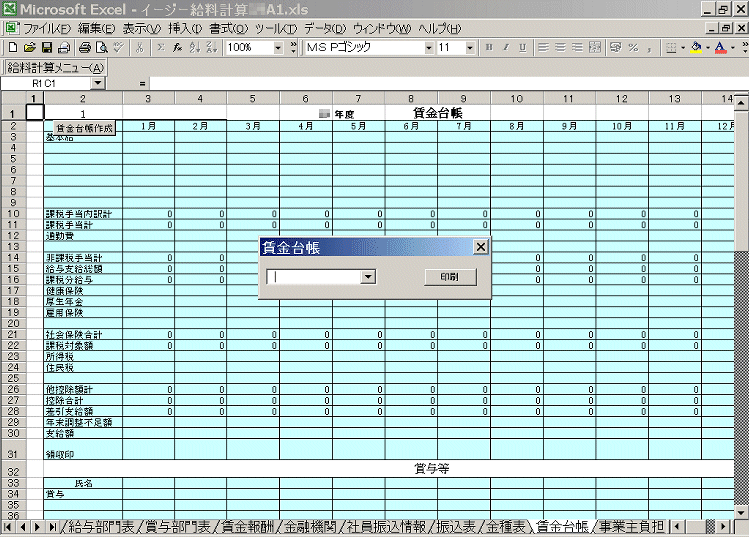Click the Center alignment icon
Screen dimensions: 749x537
560,47
